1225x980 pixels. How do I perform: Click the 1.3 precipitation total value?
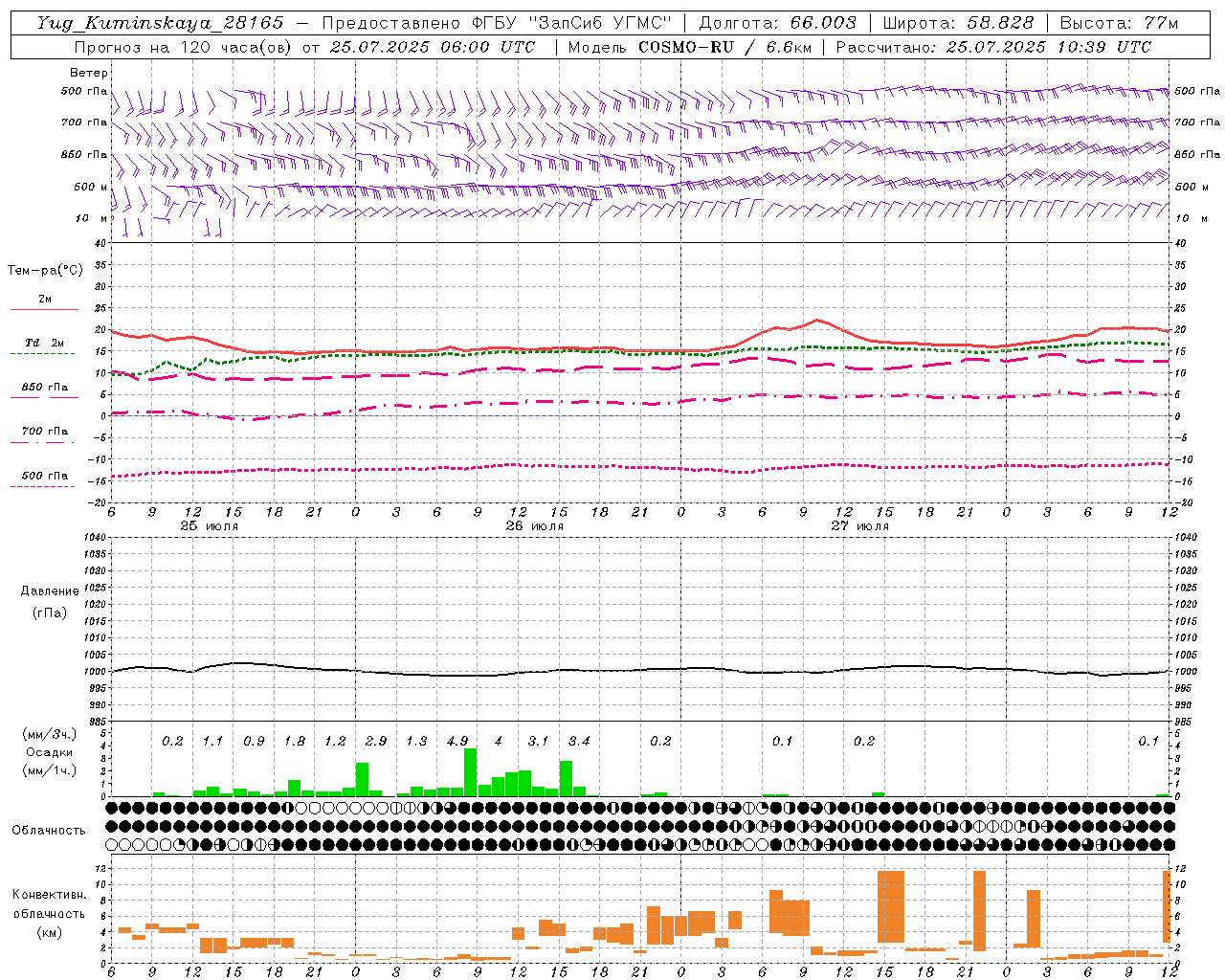coord(416,742)
